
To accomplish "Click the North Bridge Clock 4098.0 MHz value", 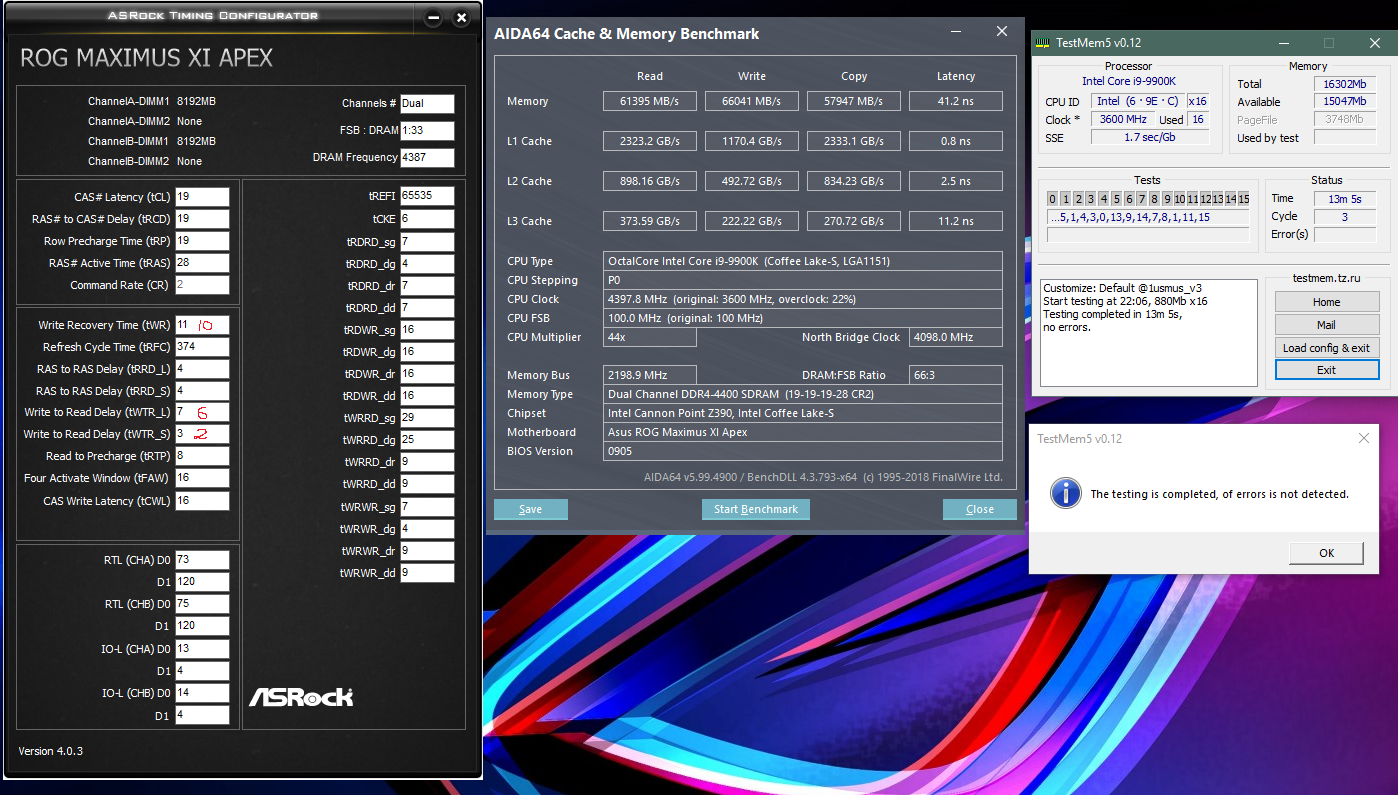I will pos(956,337).
